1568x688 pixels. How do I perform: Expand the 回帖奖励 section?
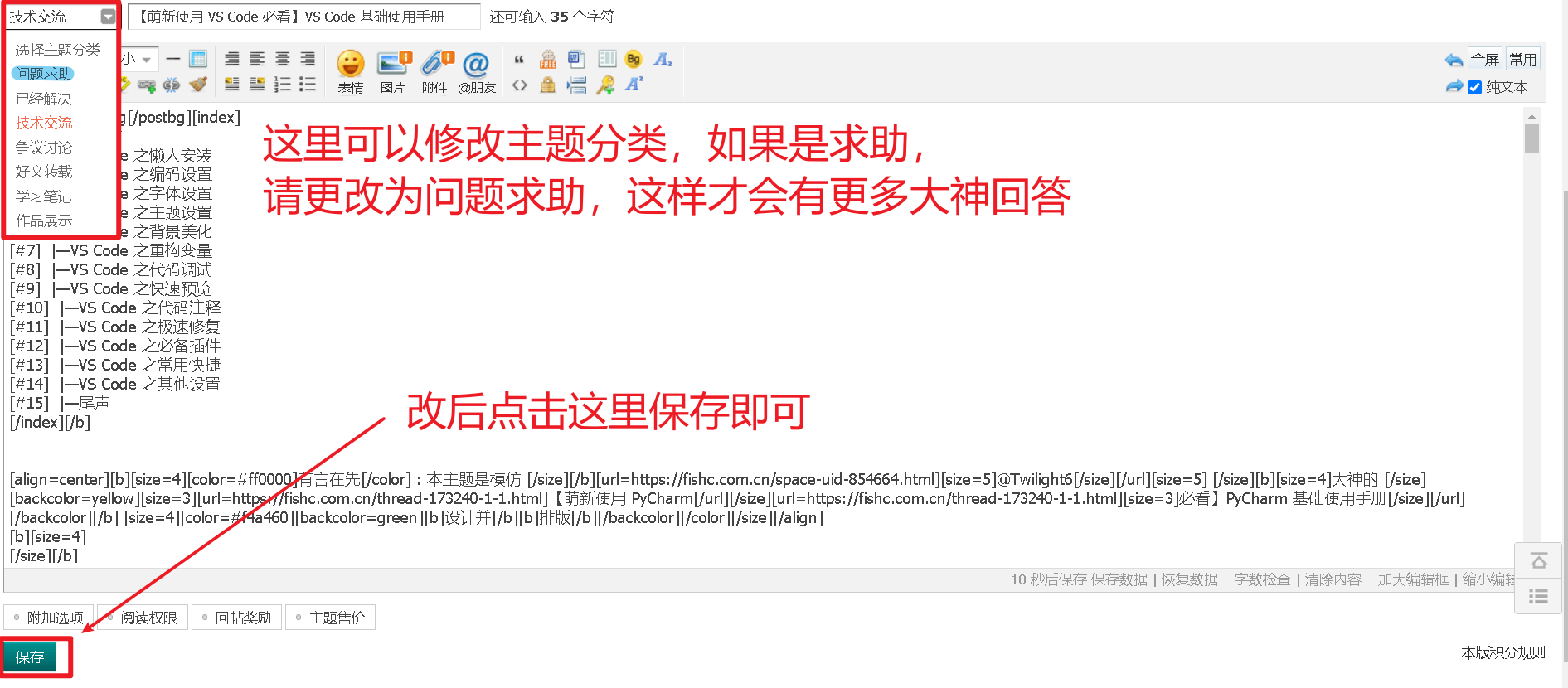point(237,618)
